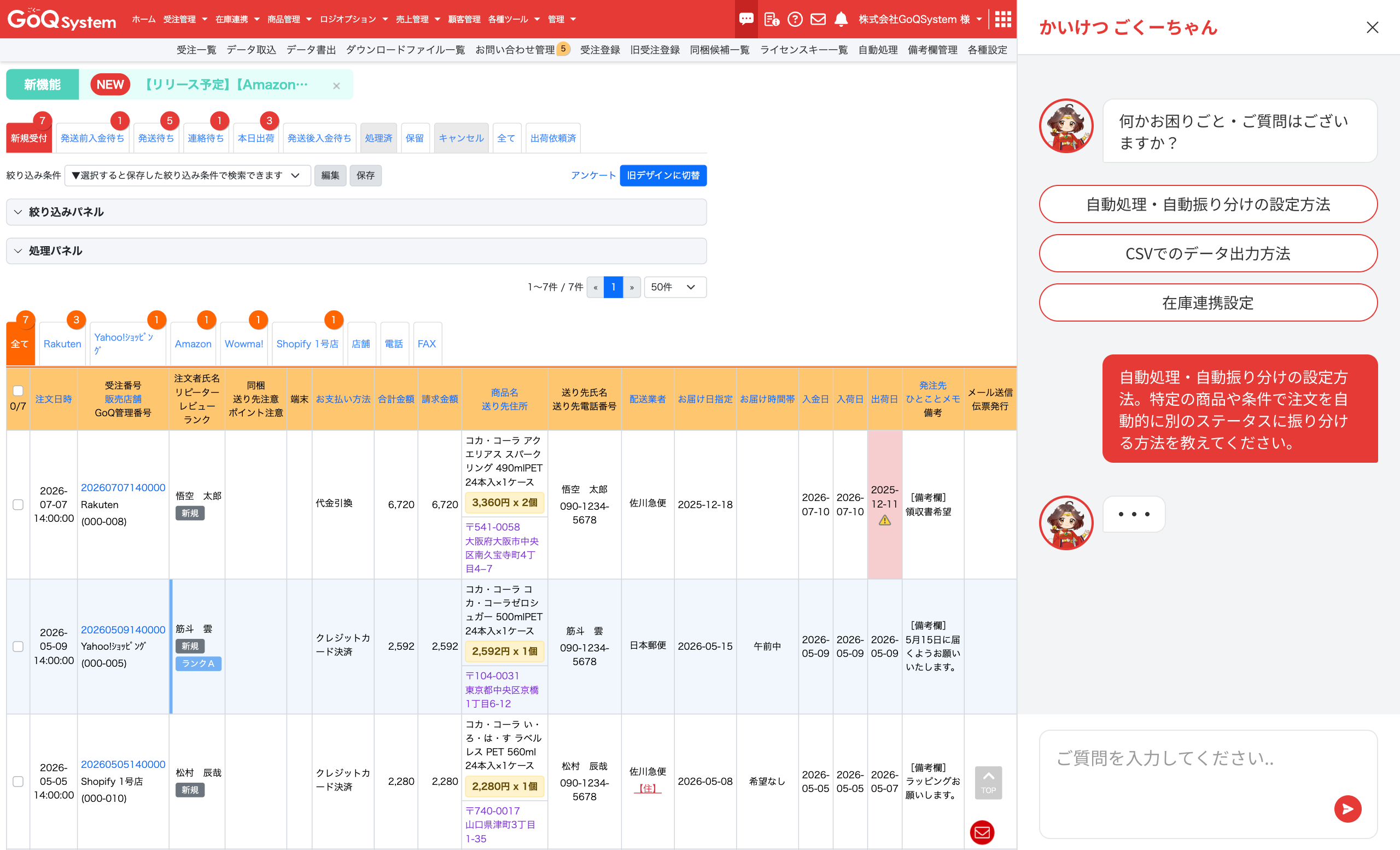The height and width of the screenshot is (850, 1400).
Task: Expand the 処理パネル section
Action: pyautogui.click(x=55, y=251)
